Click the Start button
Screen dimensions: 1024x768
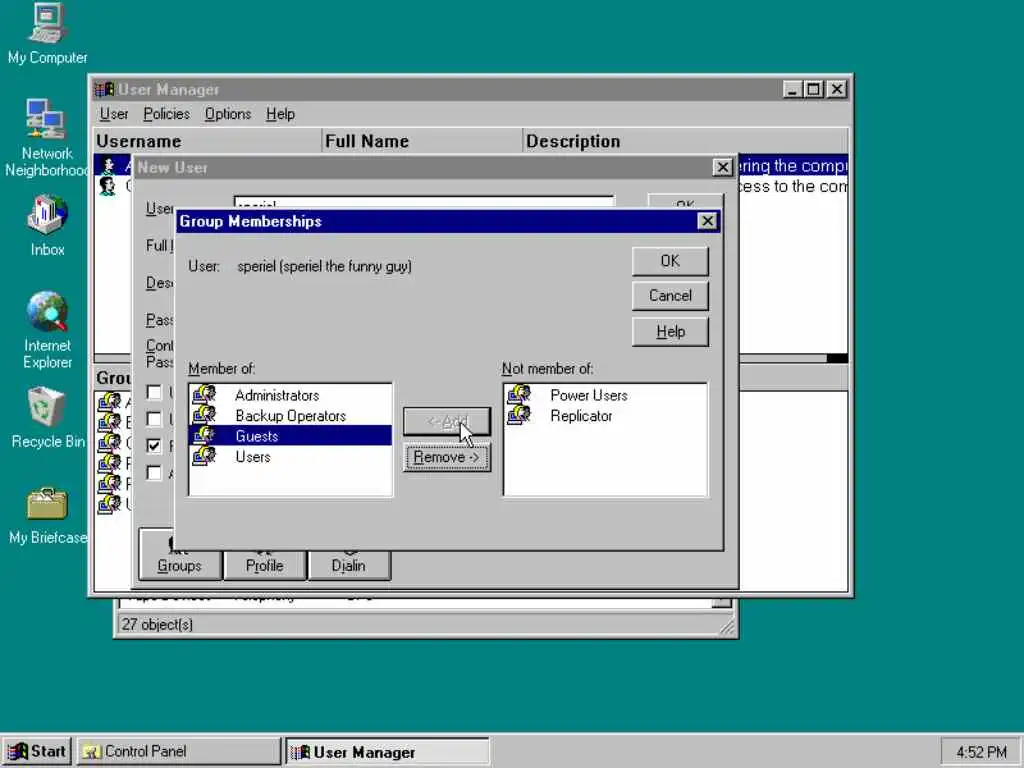point(37,752)
